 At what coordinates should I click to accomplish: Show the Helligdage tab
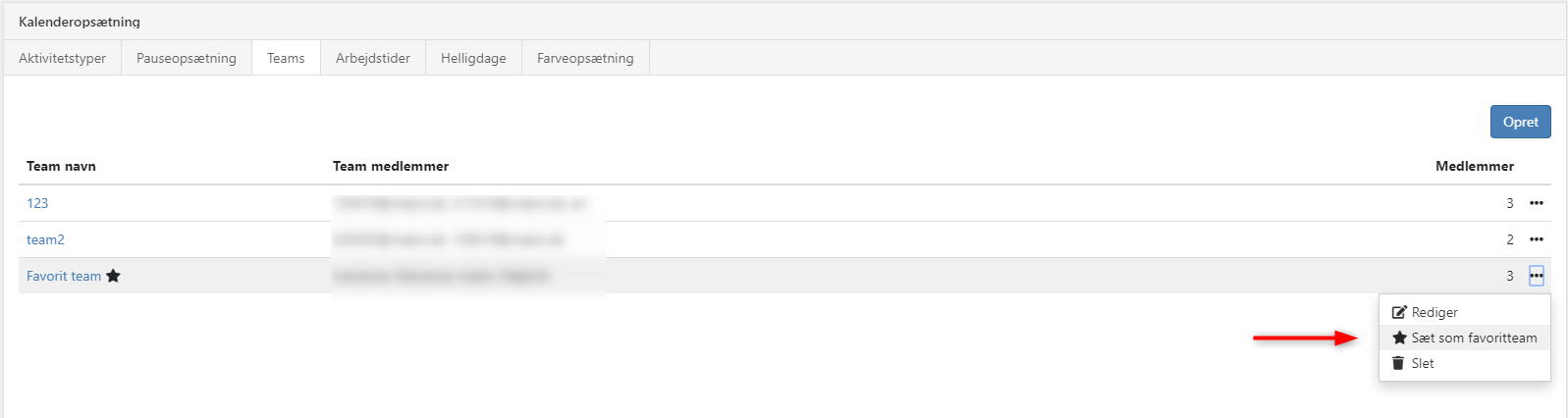pos(473,58)
